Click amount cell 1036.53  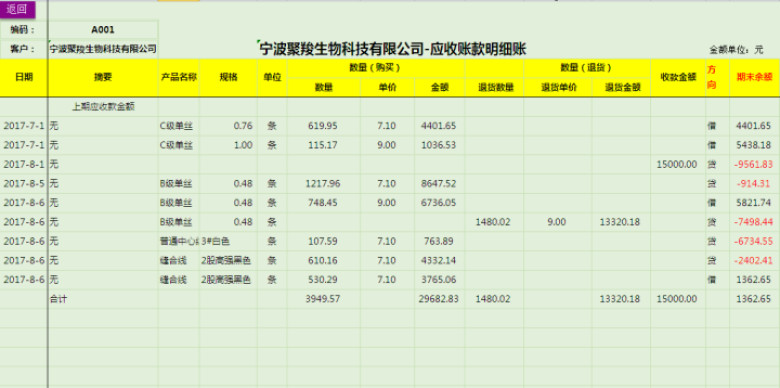click(x=439, y=145)
